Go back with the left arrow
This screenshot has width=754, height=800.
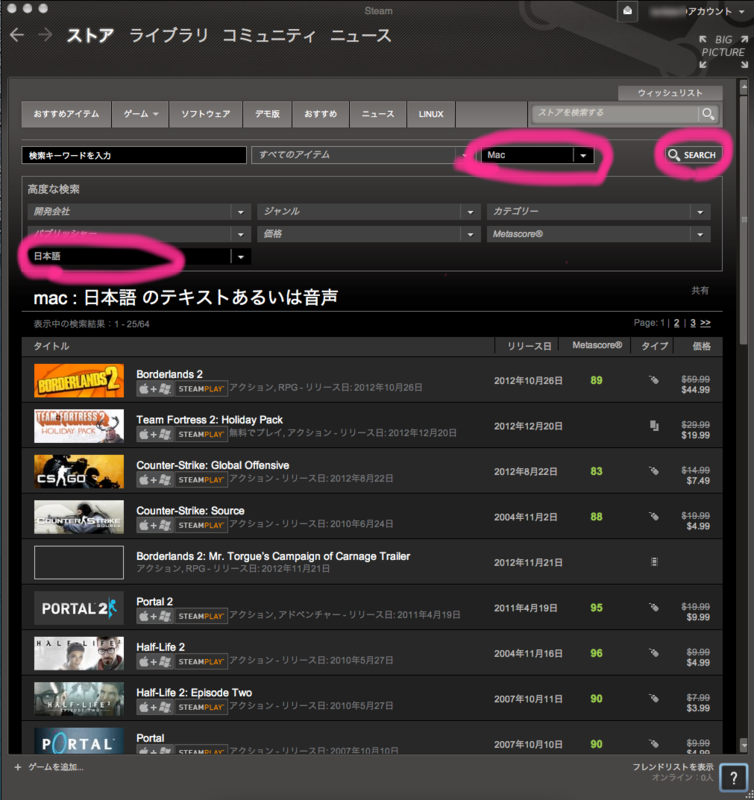(x=17, y=35)
